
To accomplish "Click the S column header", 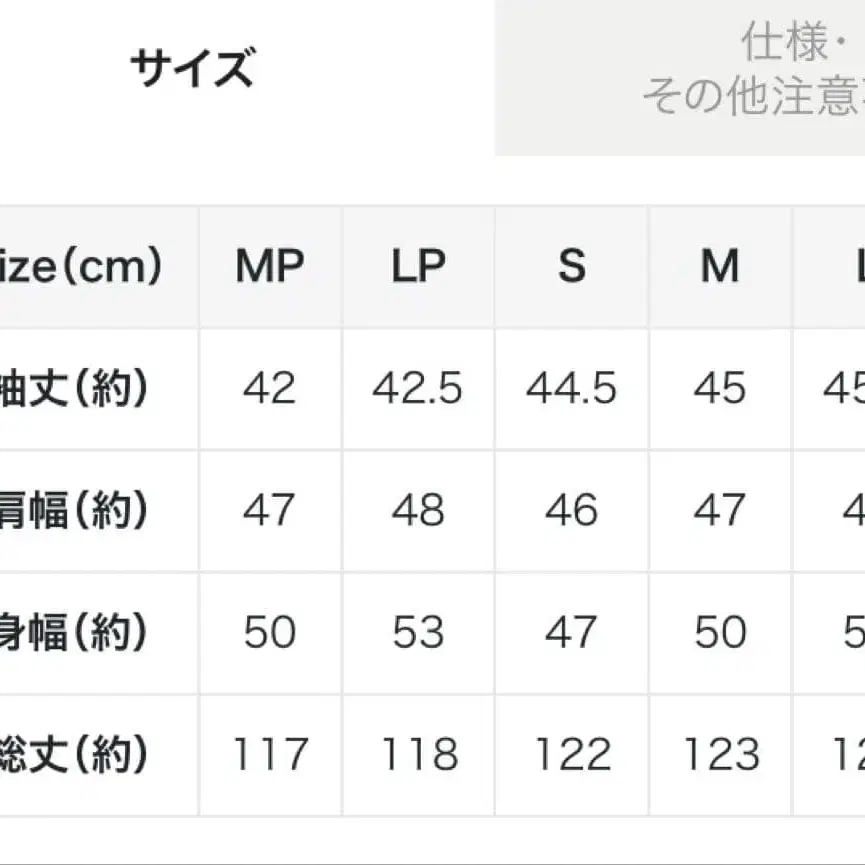I will tap(570, 267).
